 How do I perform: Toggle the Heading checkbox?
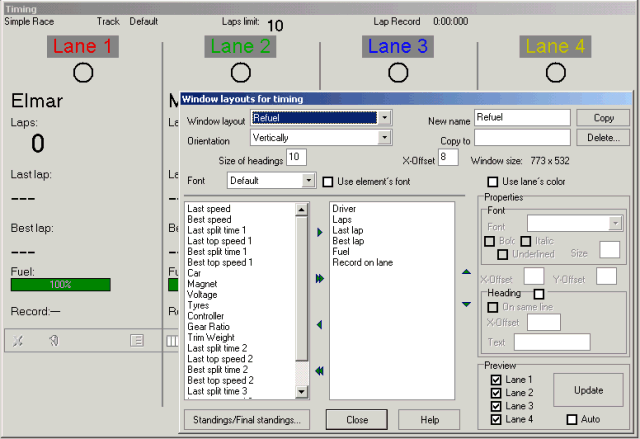tap(539, 294)
